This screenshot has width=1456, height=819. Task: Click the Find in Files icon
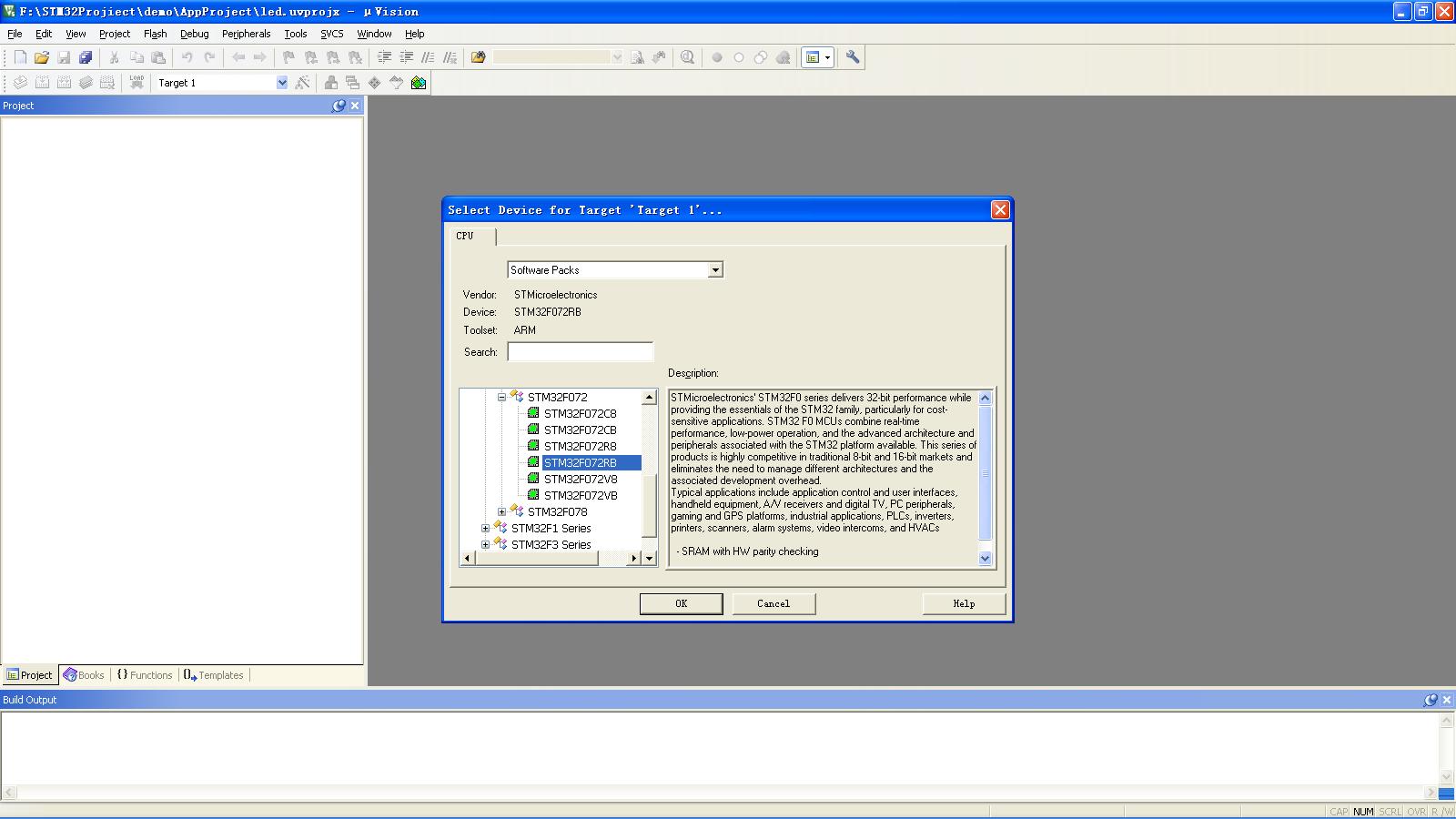pyautogui.click(x=479, y=57)
